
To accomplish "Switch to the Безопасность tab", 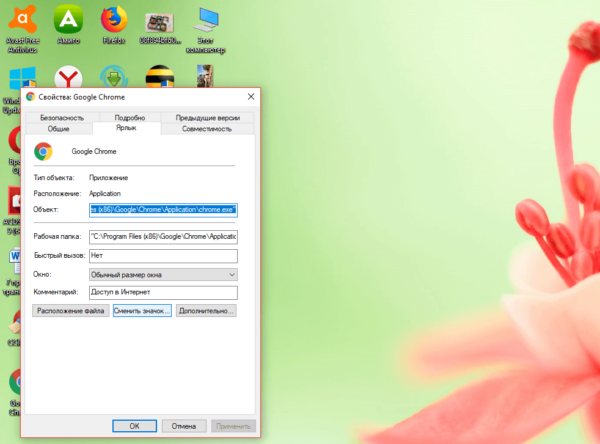I will [62, 118].
